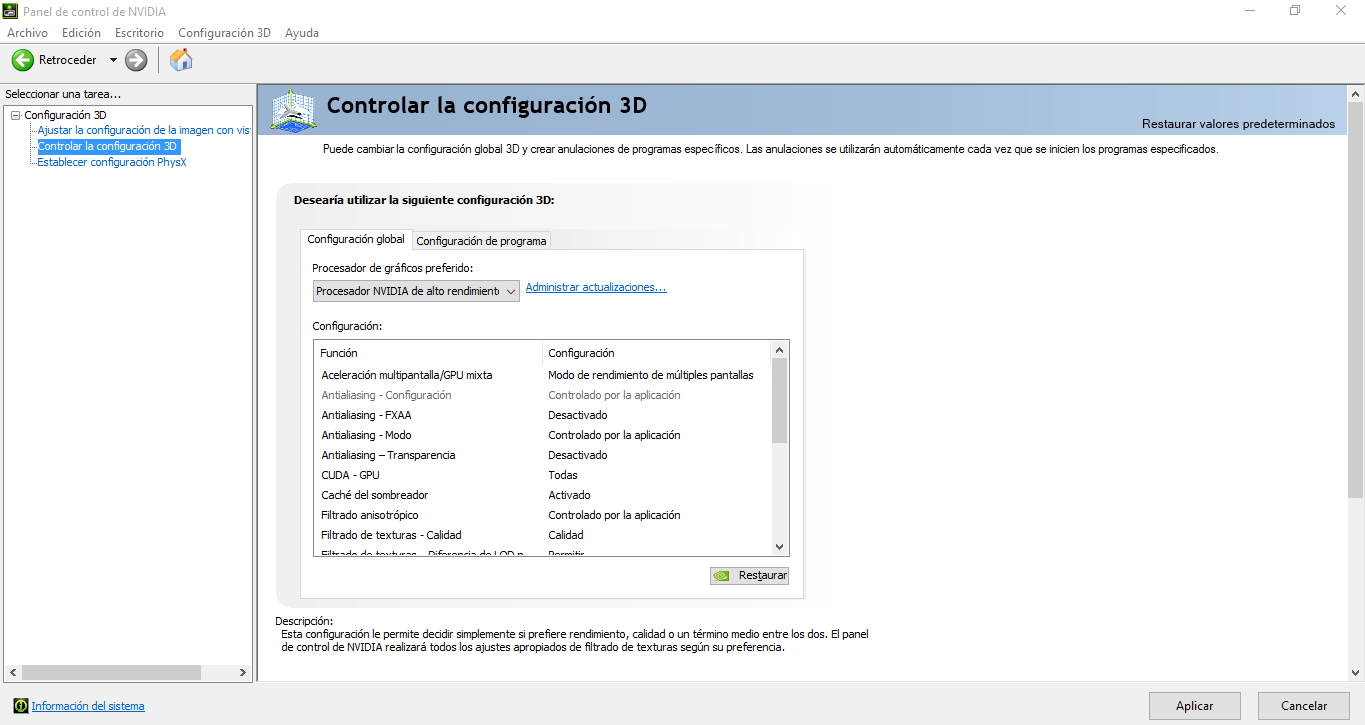Open the Archivo menu
This screenshot has width=1365, height=725.
tap(27, 33)
